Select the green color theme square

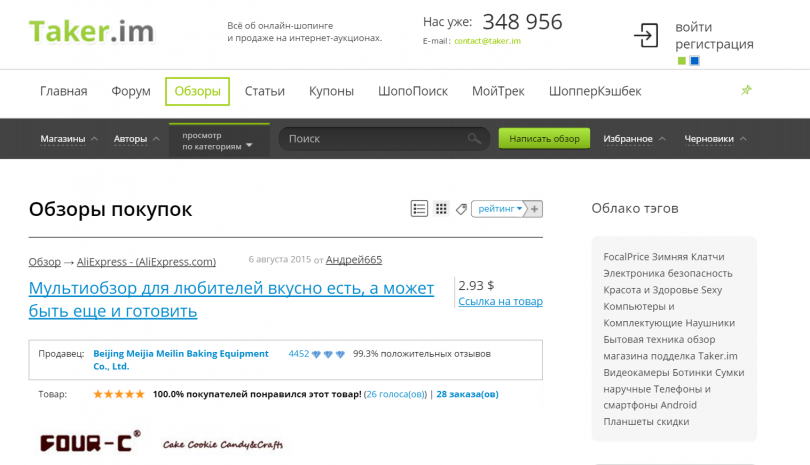(682, 61)
